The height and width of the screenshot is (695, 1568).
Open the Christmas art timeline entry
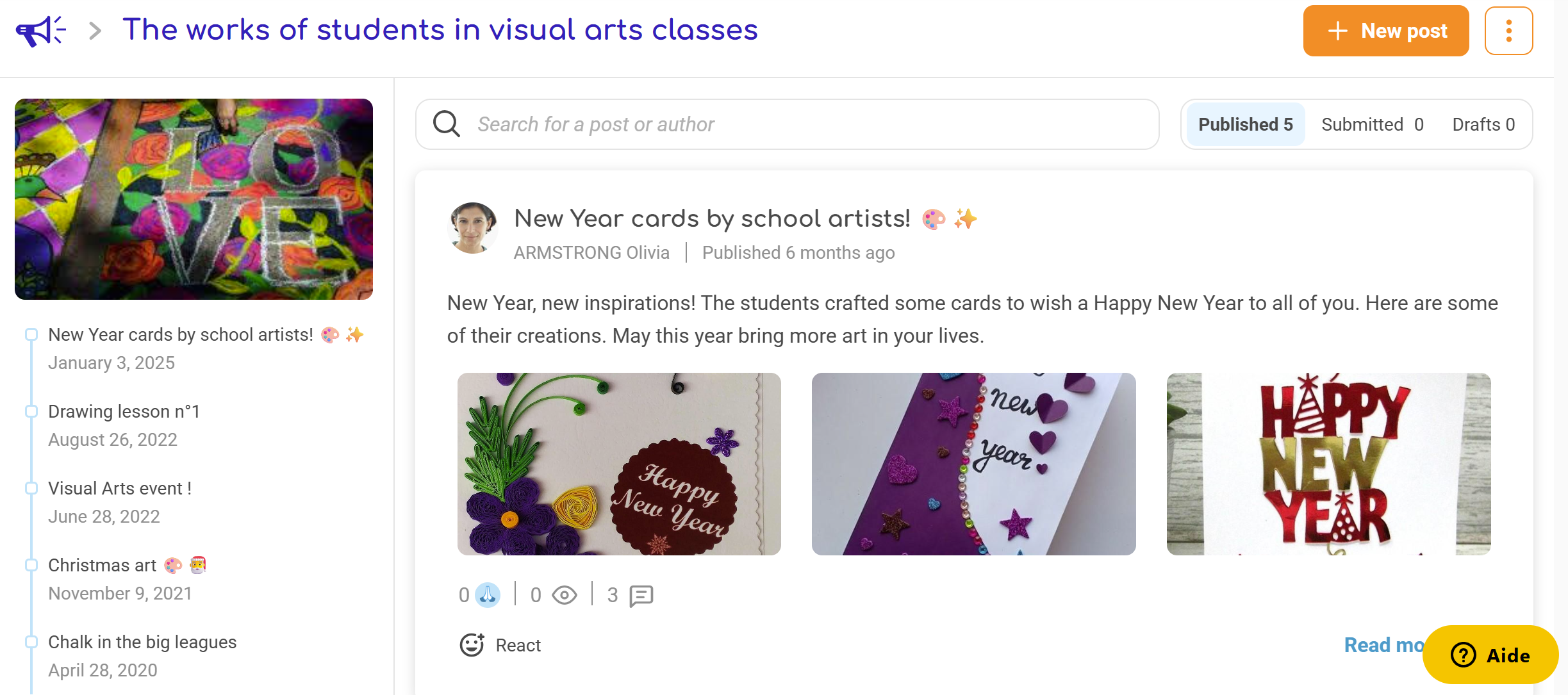(x=103, y=565)
